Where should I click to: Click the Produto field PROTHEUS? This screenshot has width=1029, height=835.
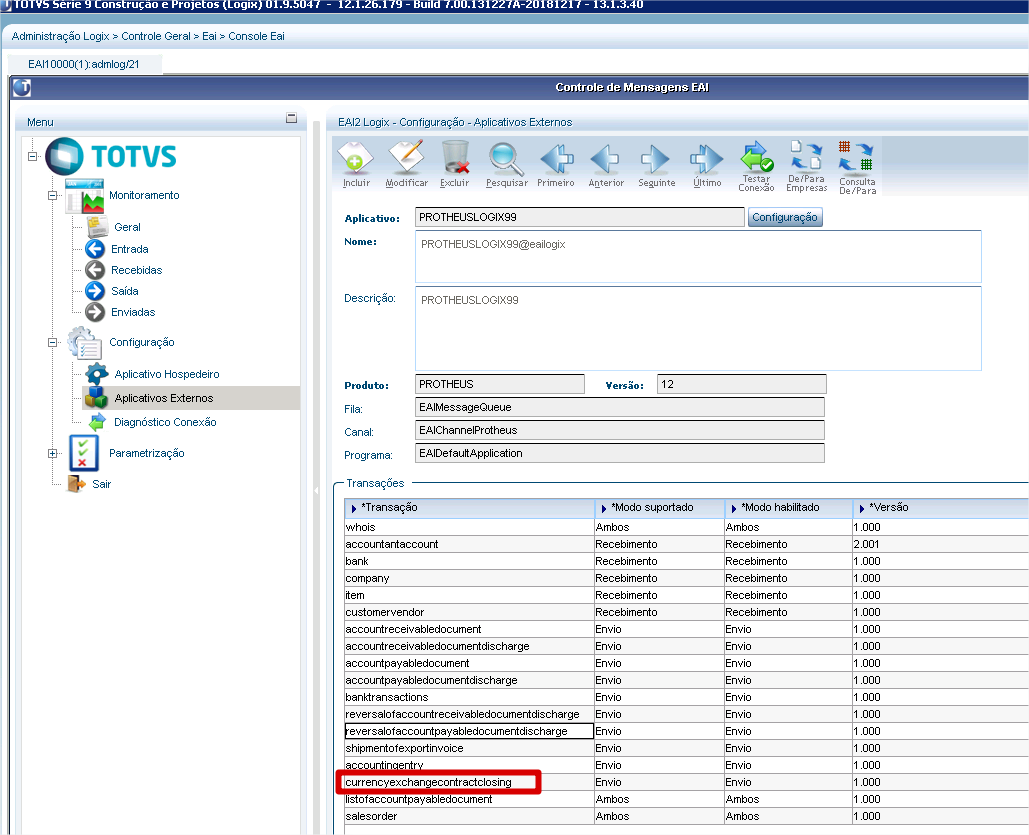tap(499, 384)
